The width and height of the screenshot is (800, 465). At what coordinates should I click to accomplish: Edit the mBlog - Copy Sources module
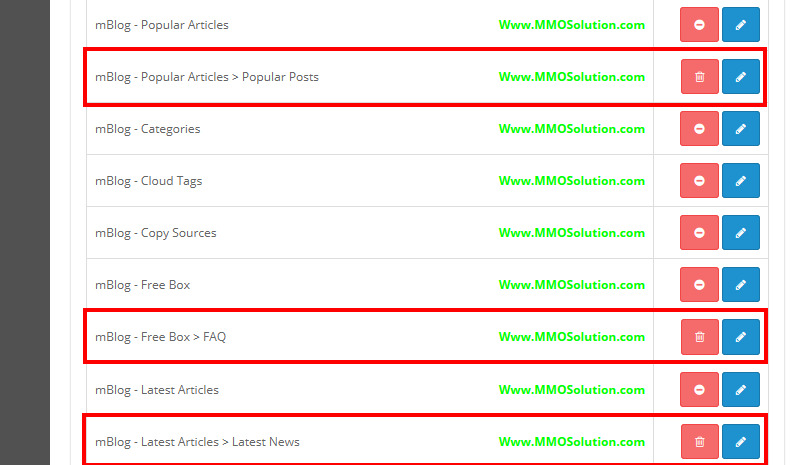pos(740,233)
